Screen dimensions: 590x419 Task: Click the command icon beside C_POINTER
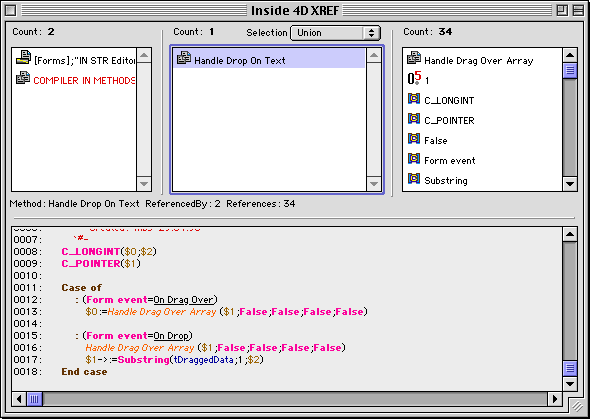[x=414, y=118]
